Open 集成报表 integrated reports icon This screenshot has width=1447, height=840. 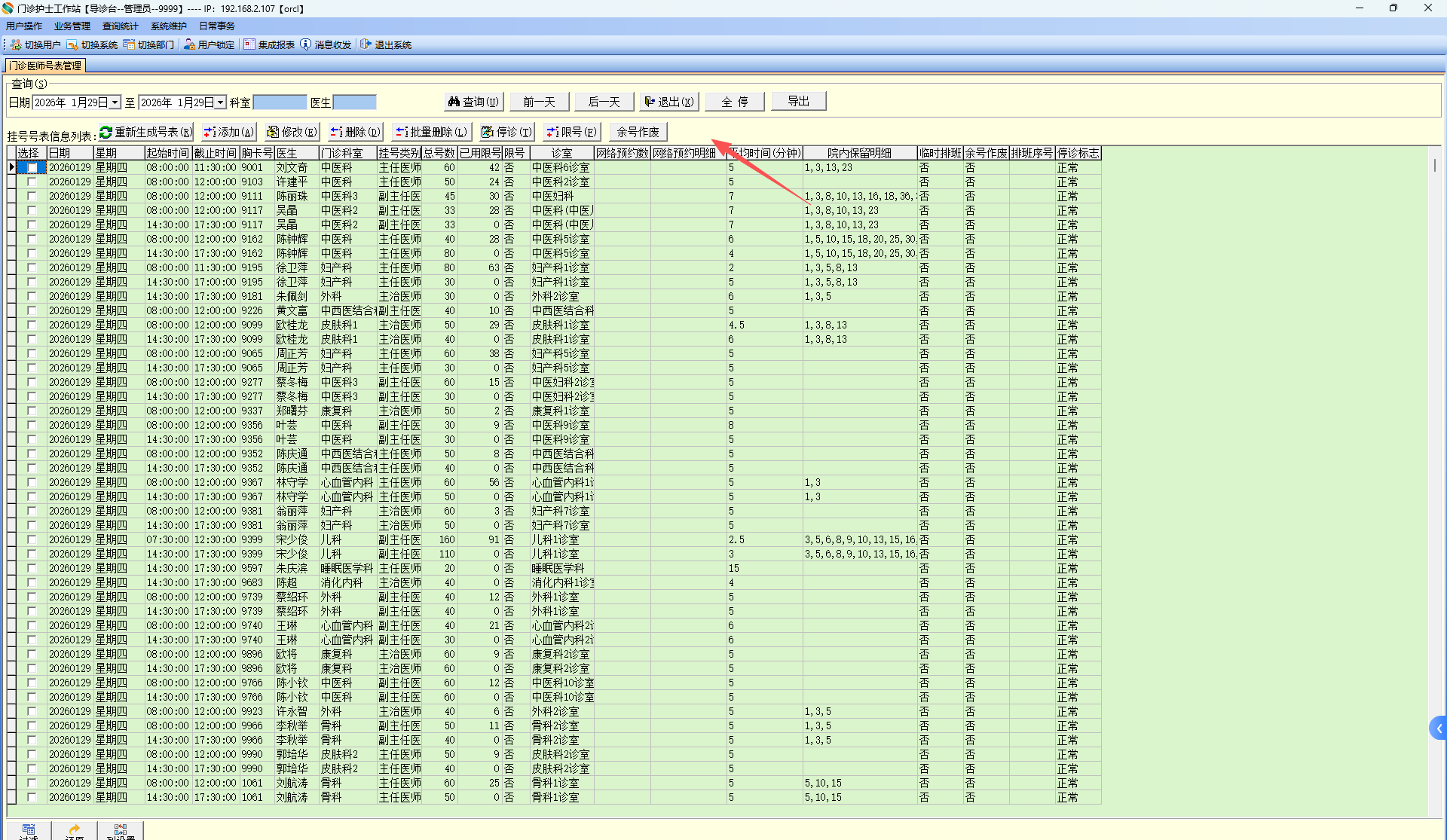coord(249,45)
